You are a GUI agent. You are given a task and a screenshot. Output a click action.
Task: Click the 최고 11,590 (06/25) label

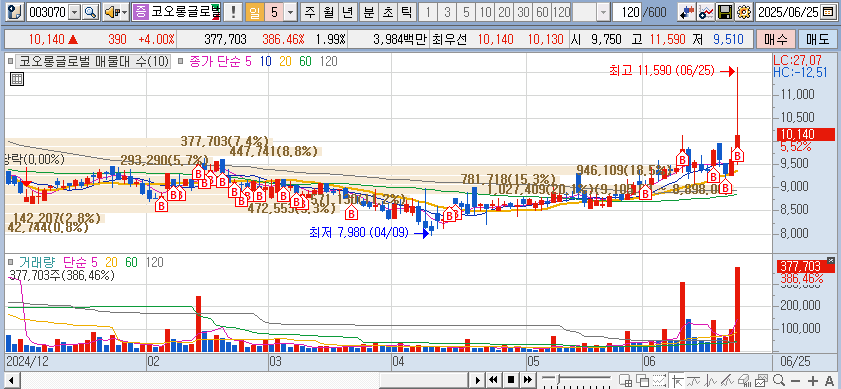pyautogui.click(x=662, y=70)
